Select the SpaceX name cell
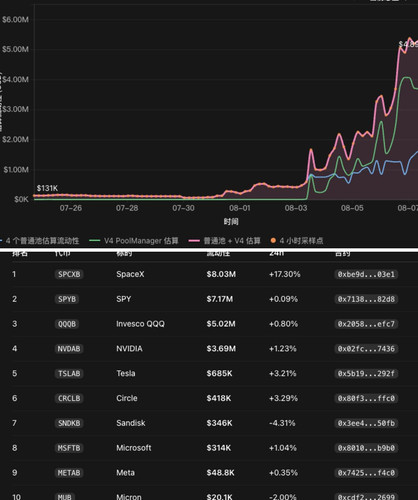418x500 pixels. pos(130,274)
